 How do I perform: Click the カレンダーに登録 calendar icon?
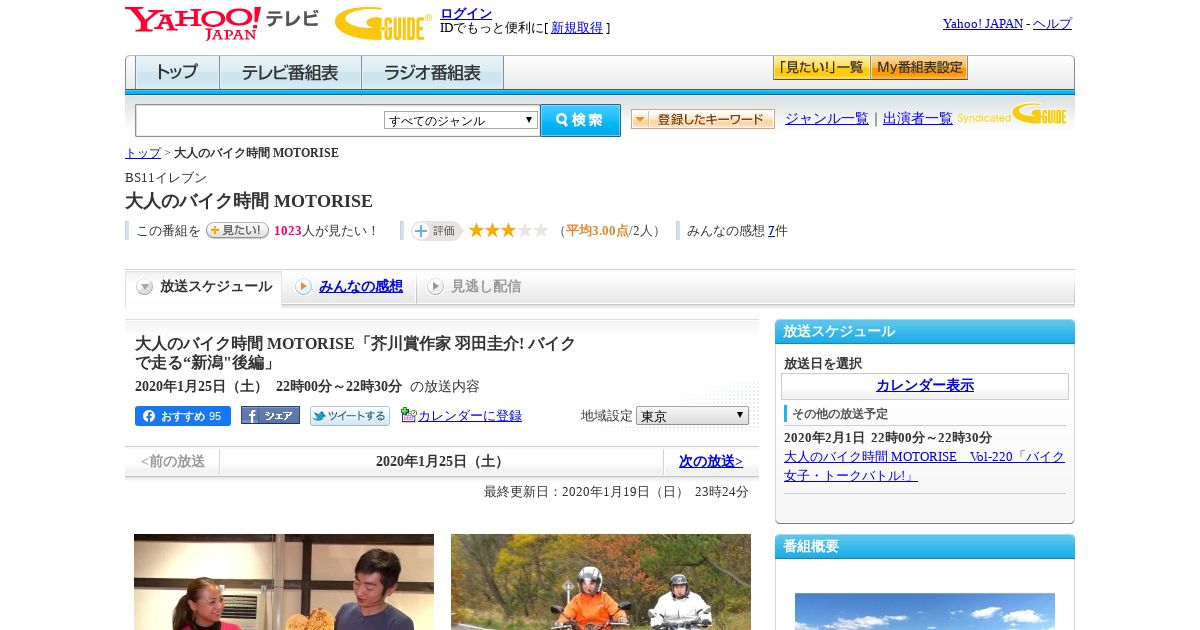point(408,415)
